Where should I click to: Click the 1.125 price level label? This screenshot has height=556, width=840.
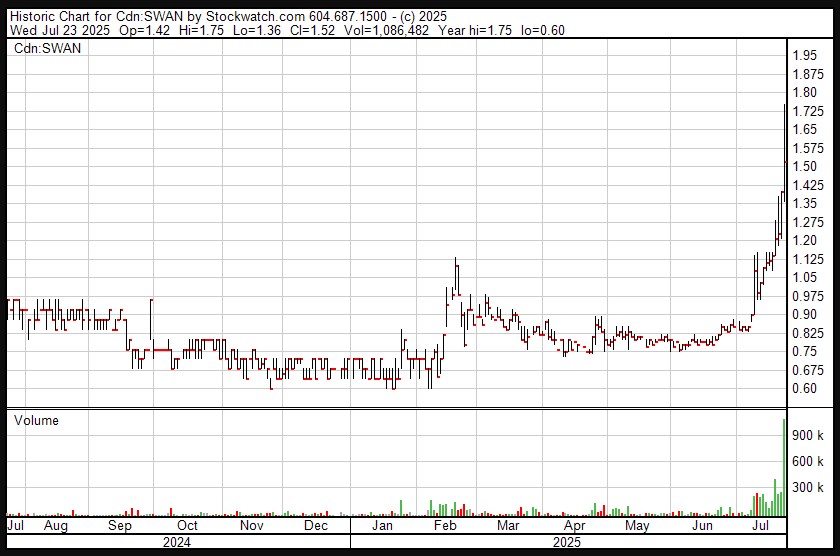coord(808,259)
